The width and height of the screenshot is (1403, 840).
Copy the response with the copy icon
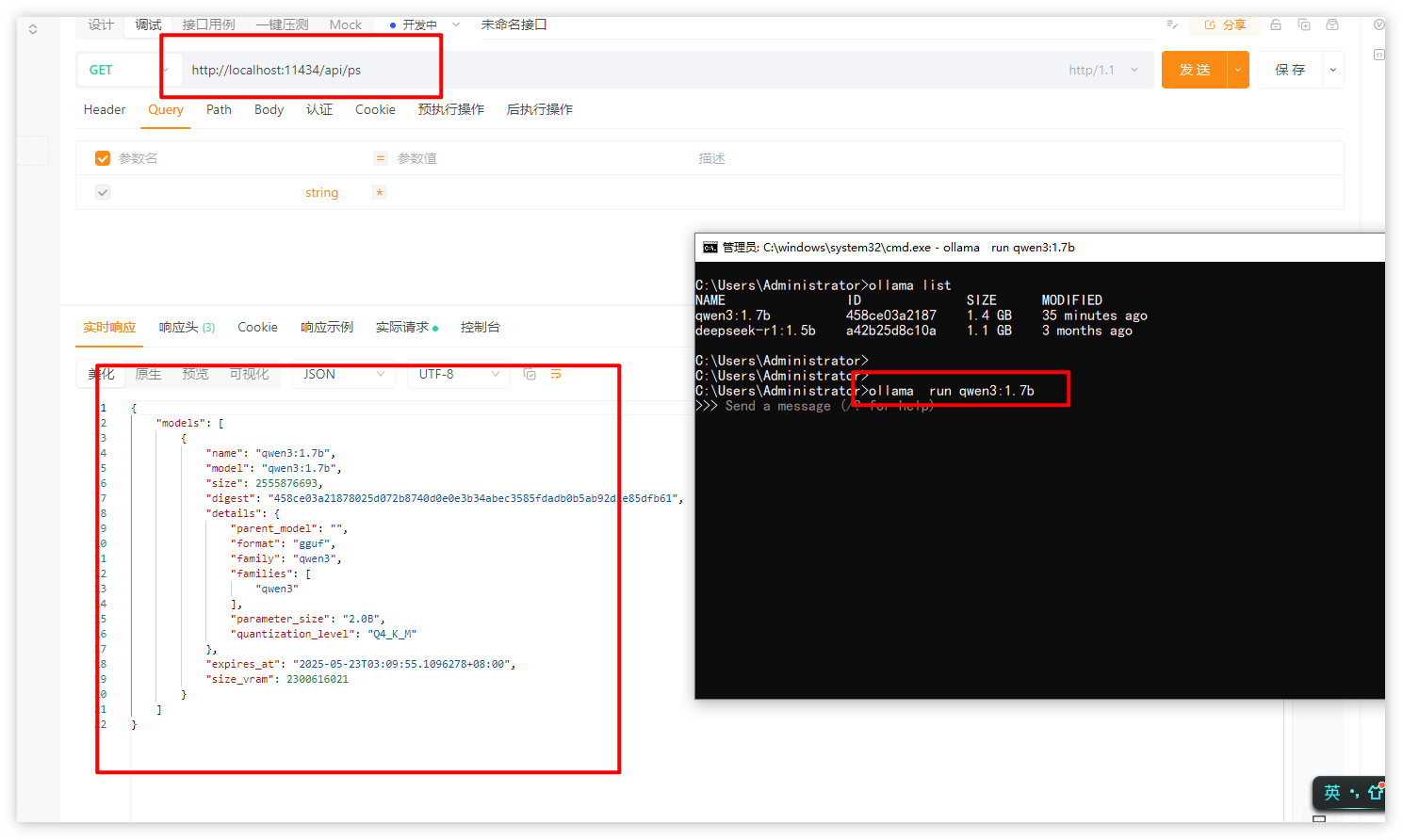pos(530,374)
